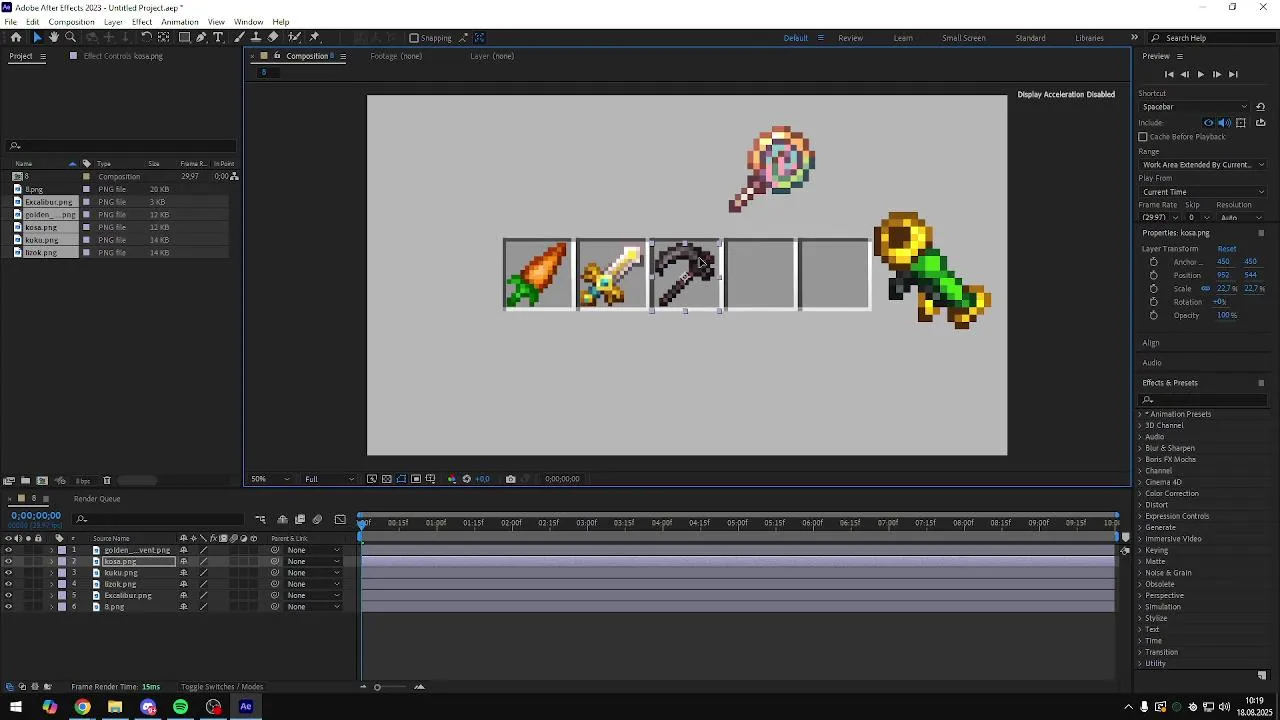Click the Graph Editor icon in timeline
This screenshot has height=720, width=1280.
pos(340,519)
